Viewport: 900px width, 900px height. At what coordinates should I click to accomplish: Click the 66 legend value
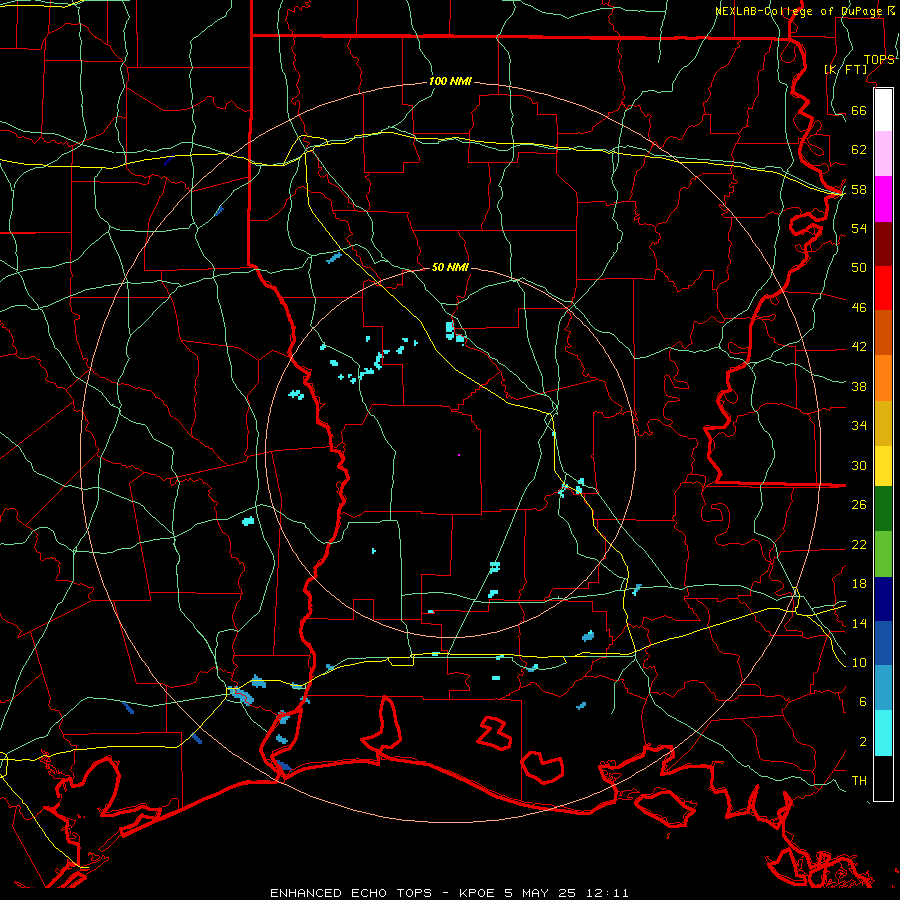(859, 111)
